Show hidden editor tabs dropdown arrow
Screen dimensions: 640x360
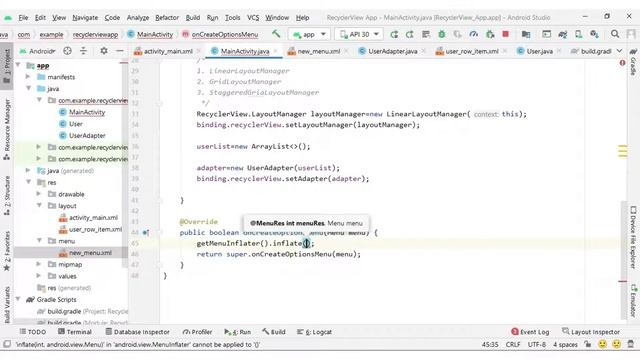(619, 51)
